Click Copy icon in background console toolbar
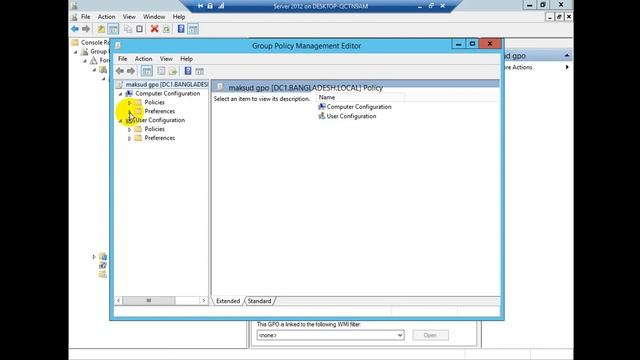 pos(128,29)
